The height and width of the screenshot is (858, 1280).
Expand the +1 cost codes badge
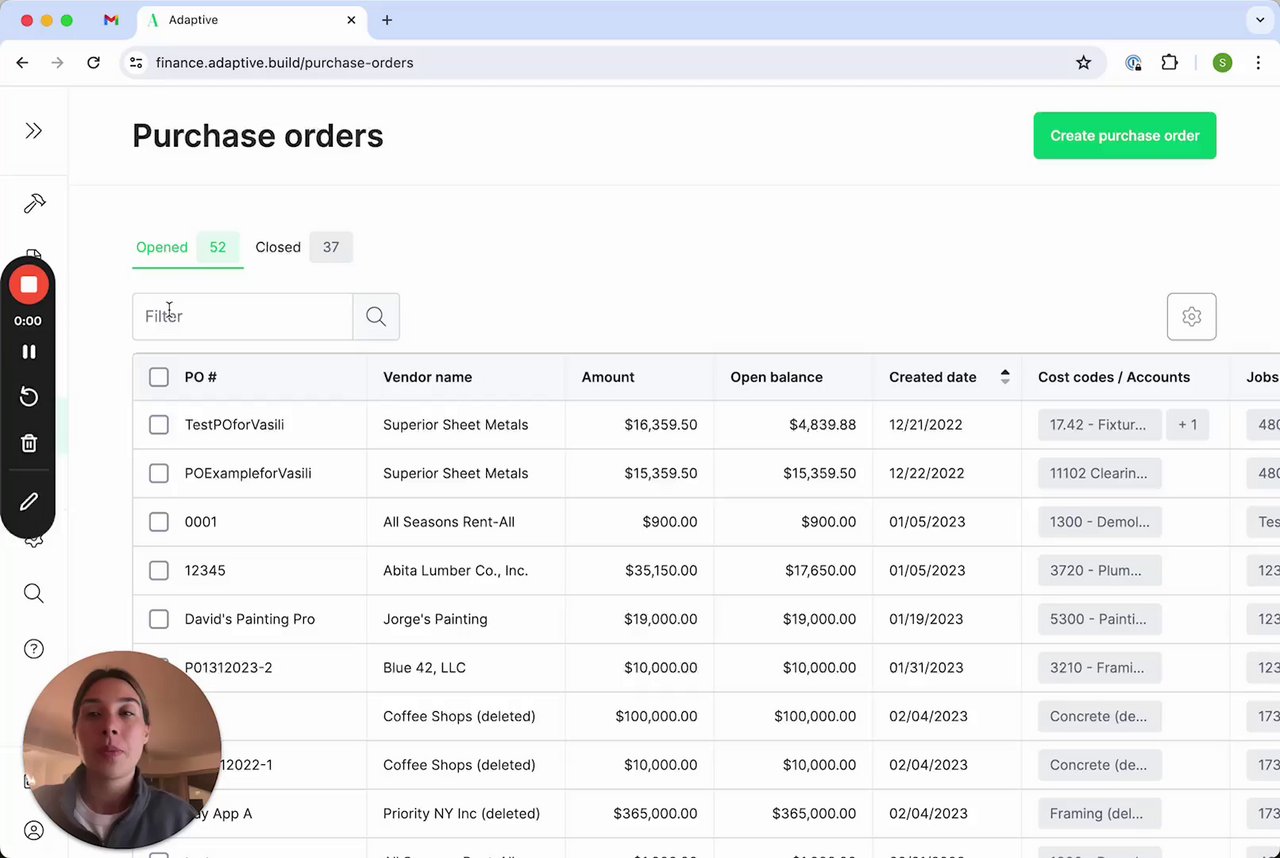pyautogui.click(x=1187, y=425)
